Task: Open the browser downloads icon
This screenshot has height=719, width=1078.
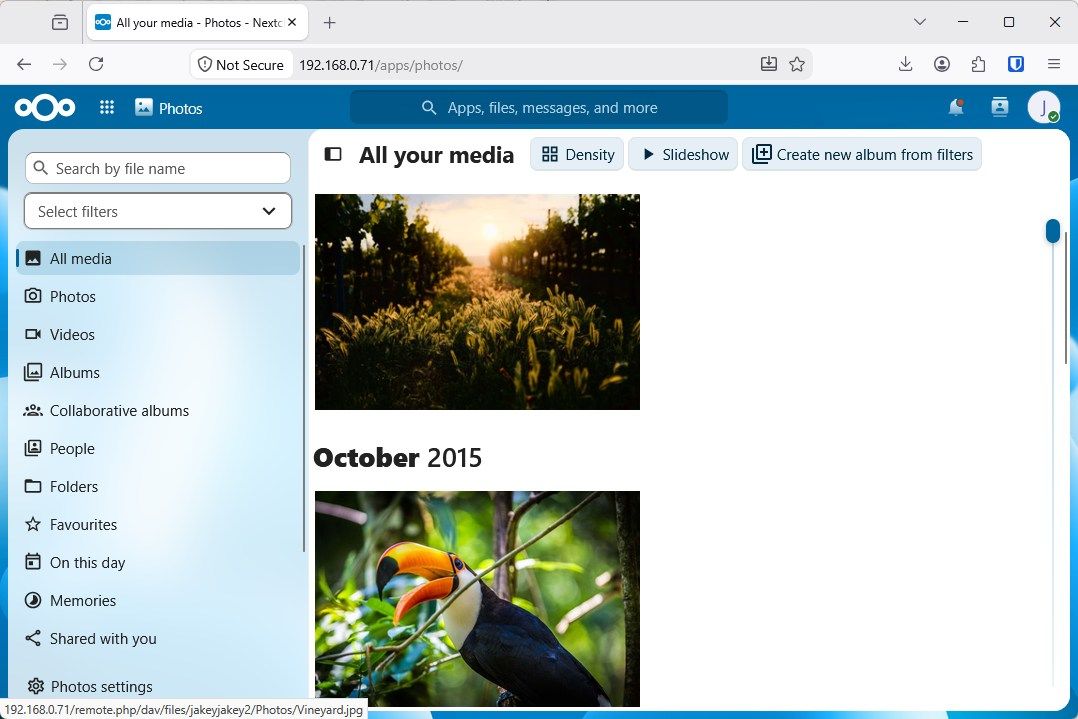Action: (x=905, y=65)
